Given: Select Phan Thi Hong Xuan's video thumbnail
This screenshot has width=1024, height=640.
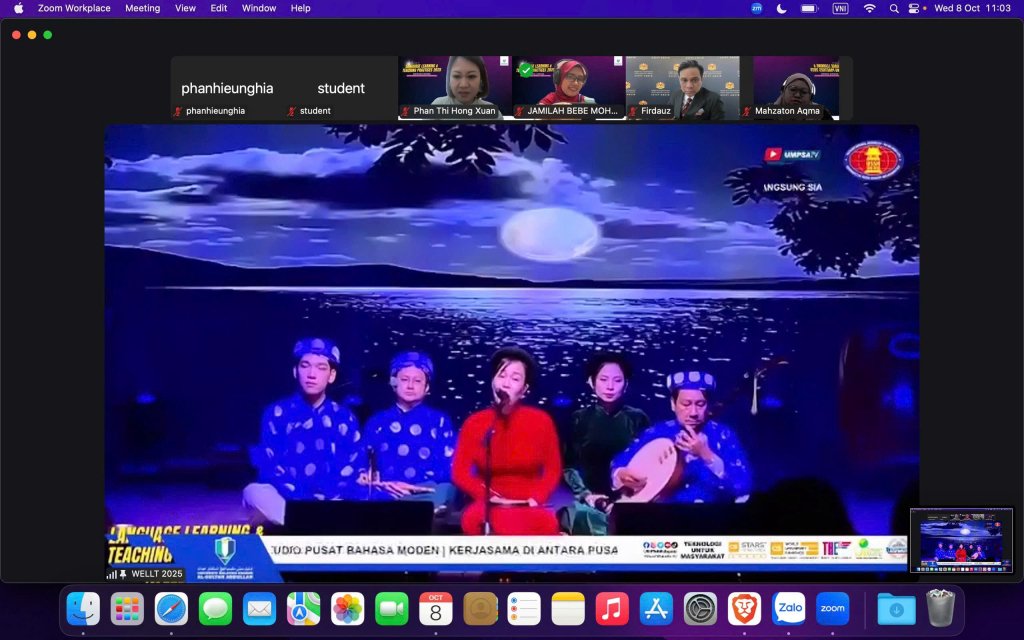Looking at the screenshot, I should 455,88.
